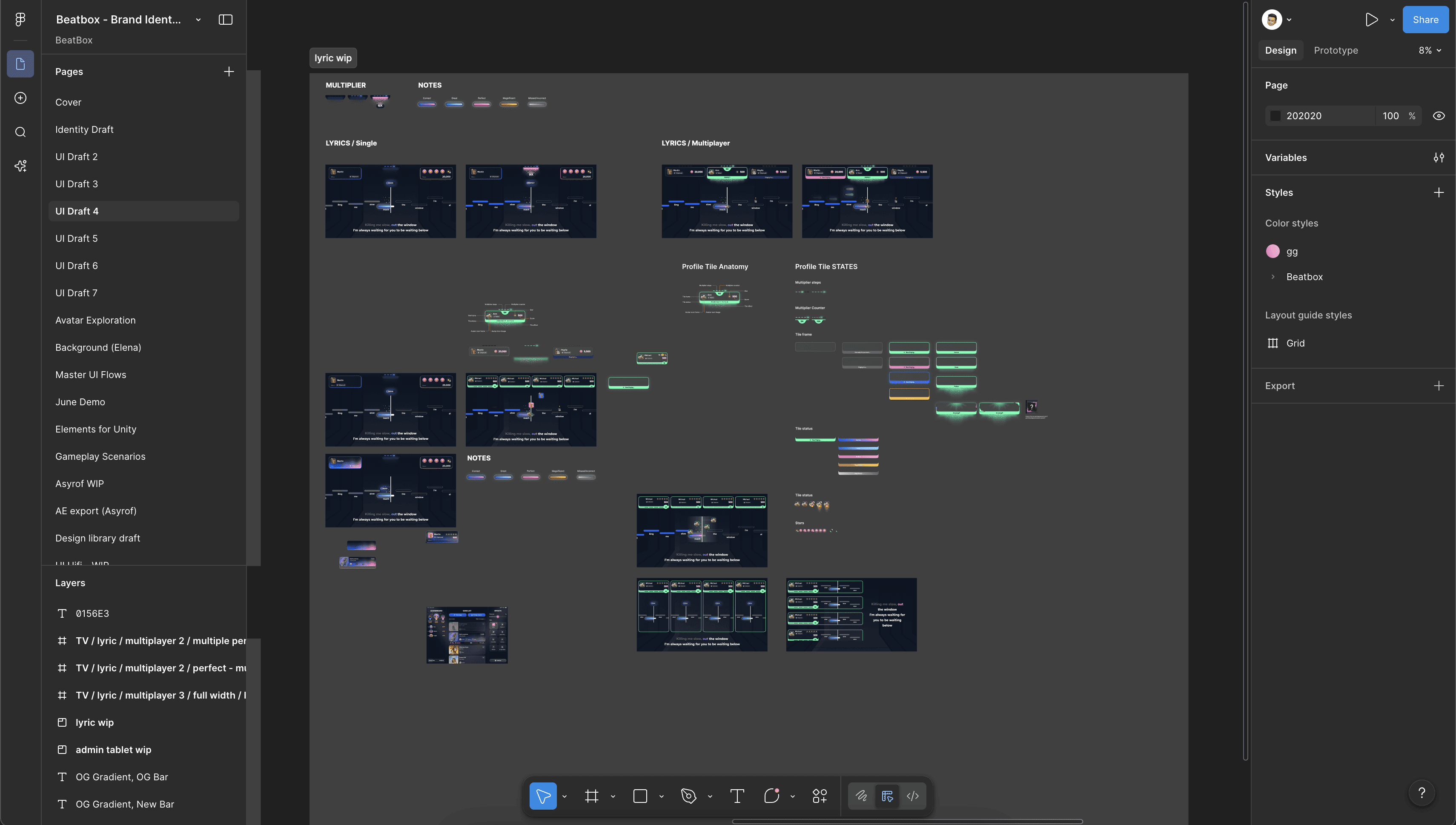Open the June Demo page

pyautogui.click(x=80, y=402)
